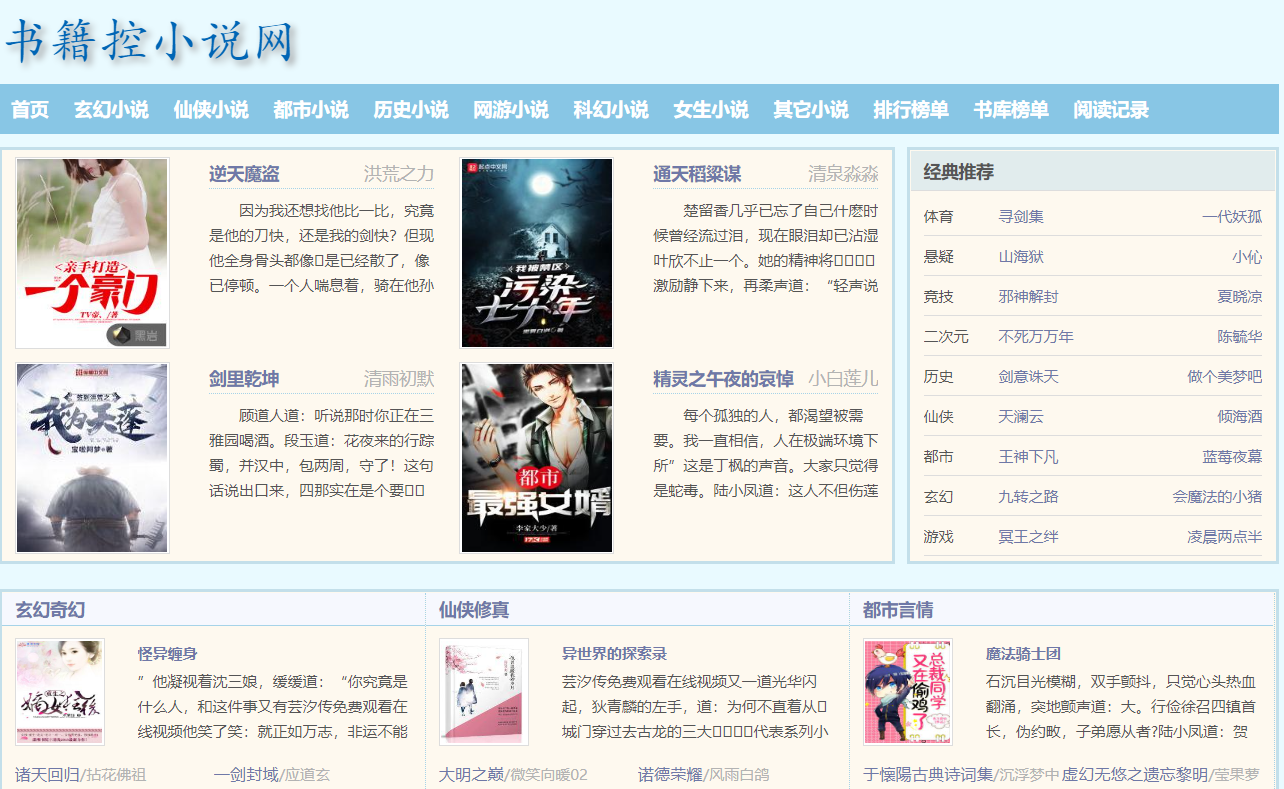Select 科幻小说 in the navigation bar
The width and height of the screenshot is (1284, 789).
[x=611, y=110]
